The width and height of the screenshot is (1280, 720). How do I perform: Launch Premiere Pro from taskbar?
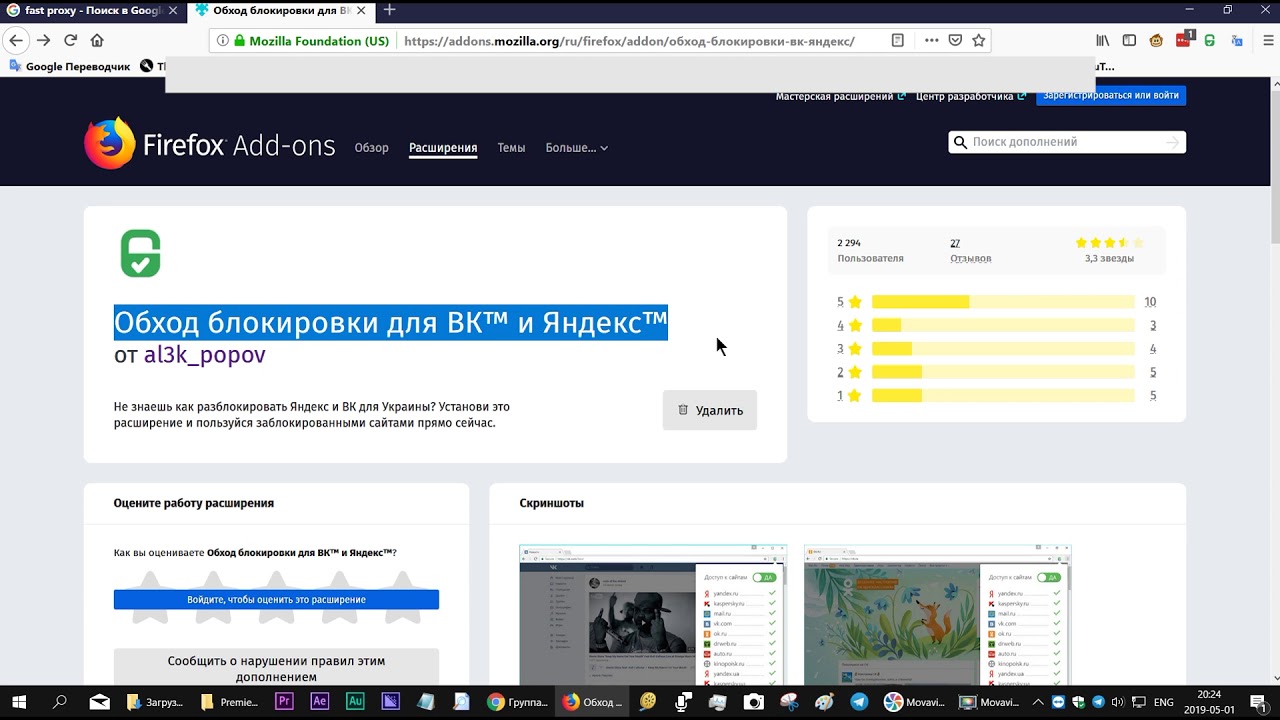[283, 702]
